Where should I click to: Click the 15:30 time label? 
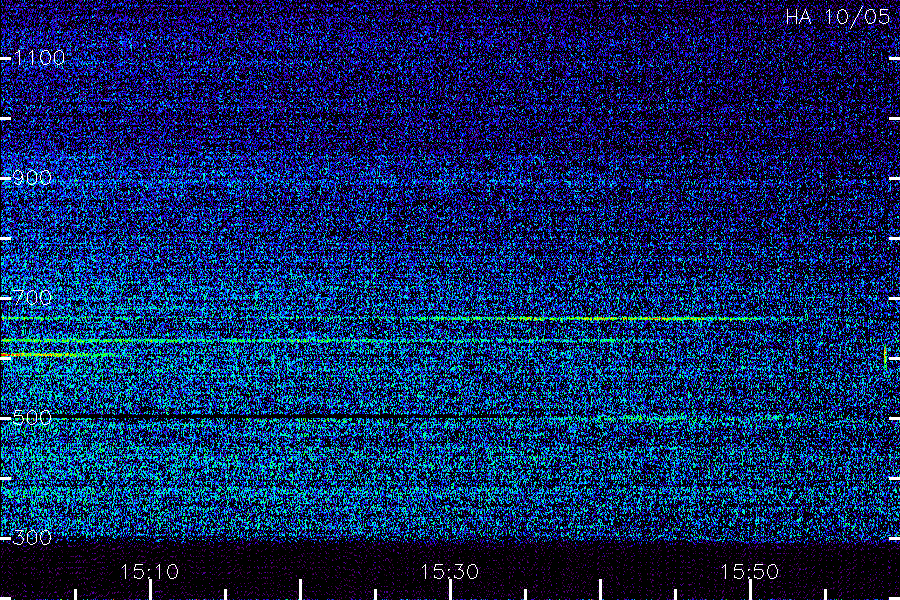(x=449, y=571)
